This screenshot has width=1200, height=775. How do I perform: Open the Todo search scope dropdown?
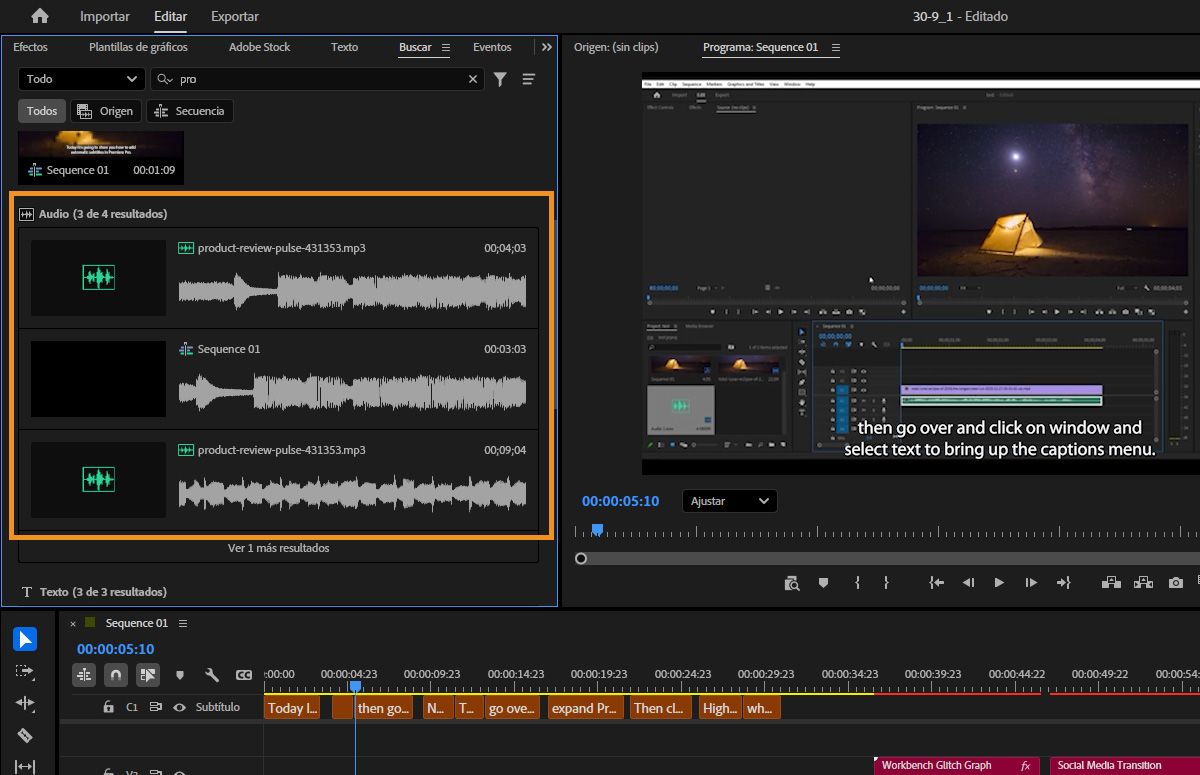tap(80, 79)
